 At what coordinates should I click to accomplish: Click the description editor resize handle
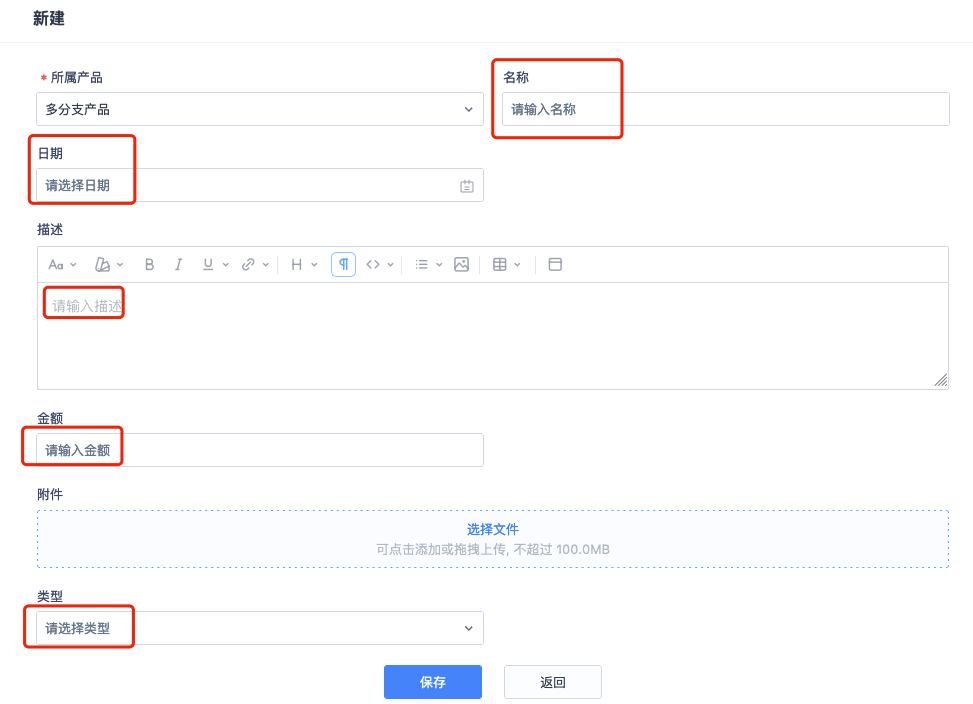[x=941, y=380]
